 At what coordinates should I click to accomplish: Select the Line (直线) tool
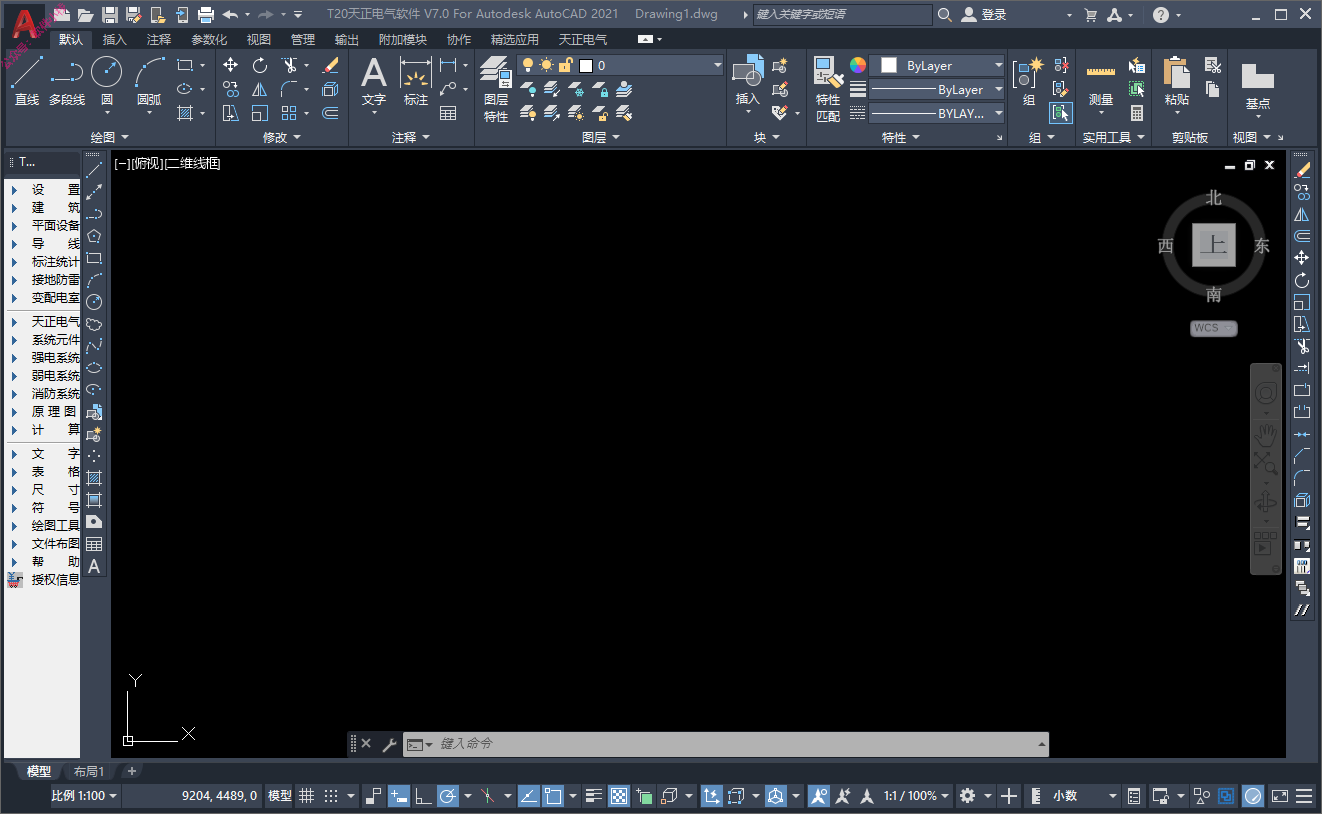(x=27, y=80)
